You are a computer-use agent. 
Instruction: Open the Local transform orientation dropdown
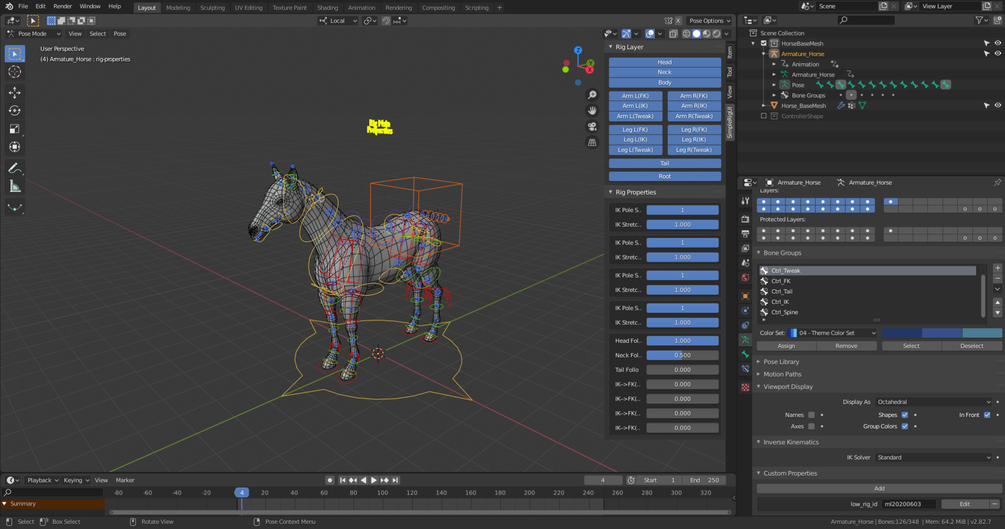click(x=338, y=21)
